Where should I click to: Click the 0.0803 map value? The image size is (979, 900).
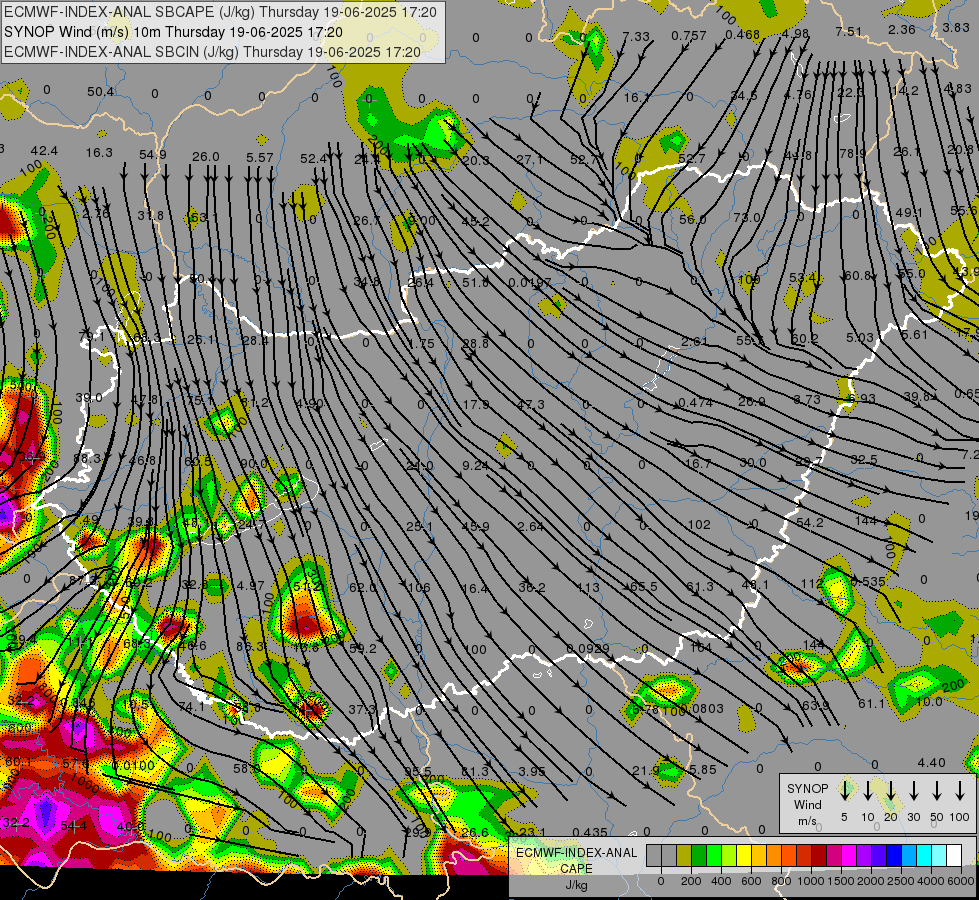(702, 708)
